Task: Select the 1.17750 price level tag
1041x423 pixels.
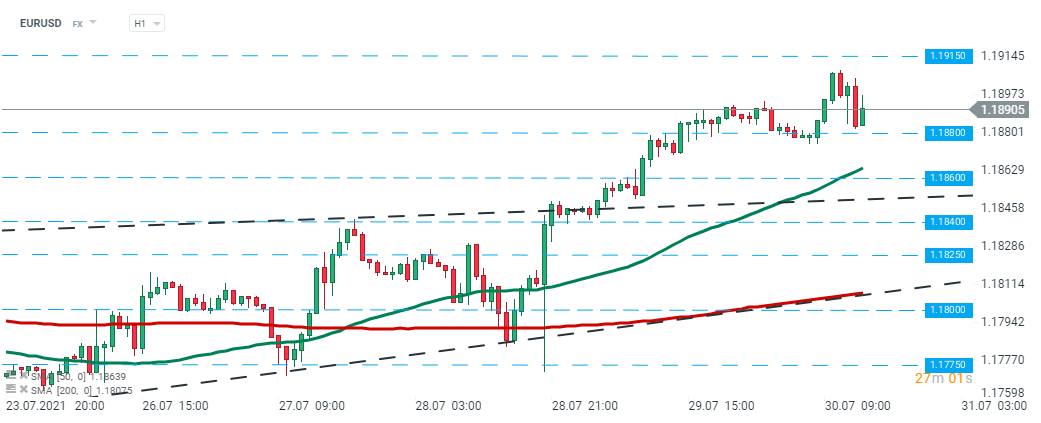Action: (x=945, y=366)
